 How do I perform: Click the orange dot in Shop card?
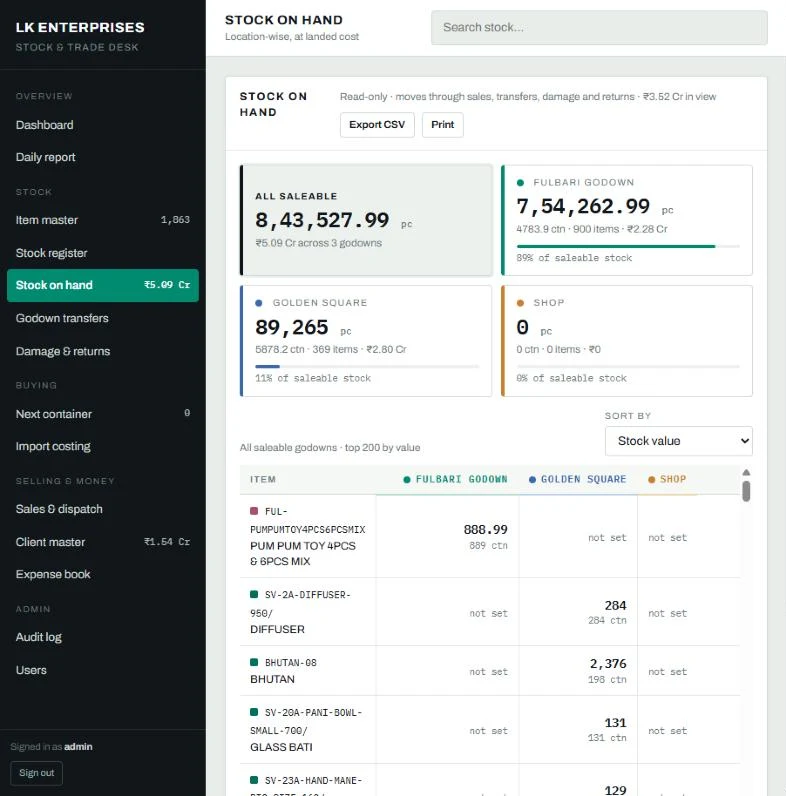[x=520, y=303]
